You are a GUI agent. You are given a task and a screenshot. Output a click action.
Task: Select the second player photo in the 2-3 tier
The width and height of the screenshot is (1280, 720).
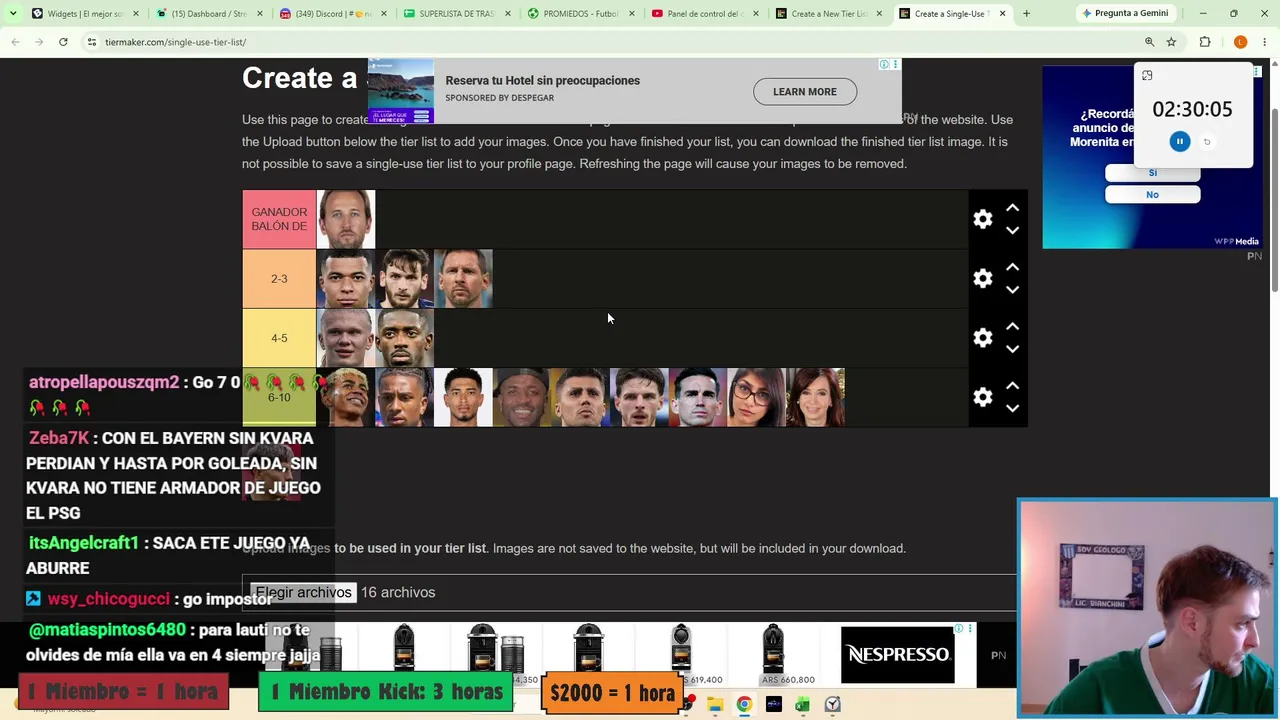click(x=404, y=278)
